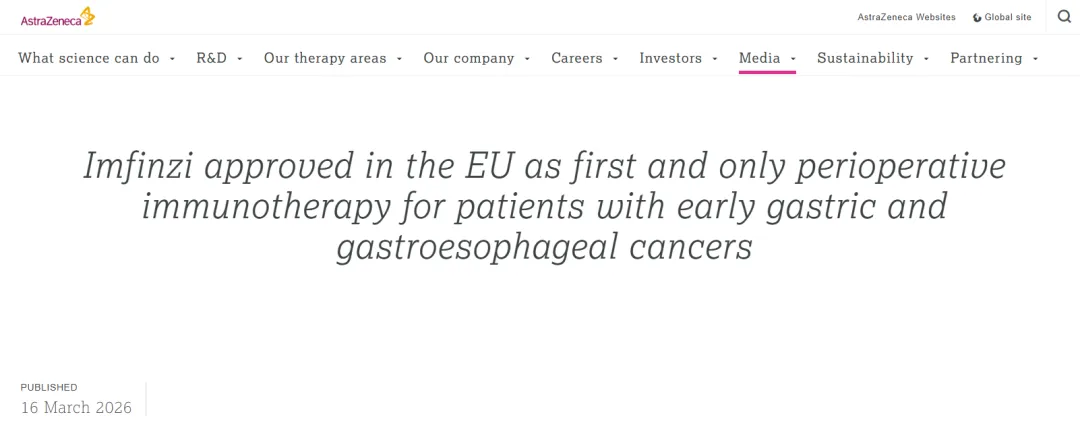Viewport: 1080px width, 427px height.
Task: Expand the Careers dropdown arrow
Action: (615, 59)
